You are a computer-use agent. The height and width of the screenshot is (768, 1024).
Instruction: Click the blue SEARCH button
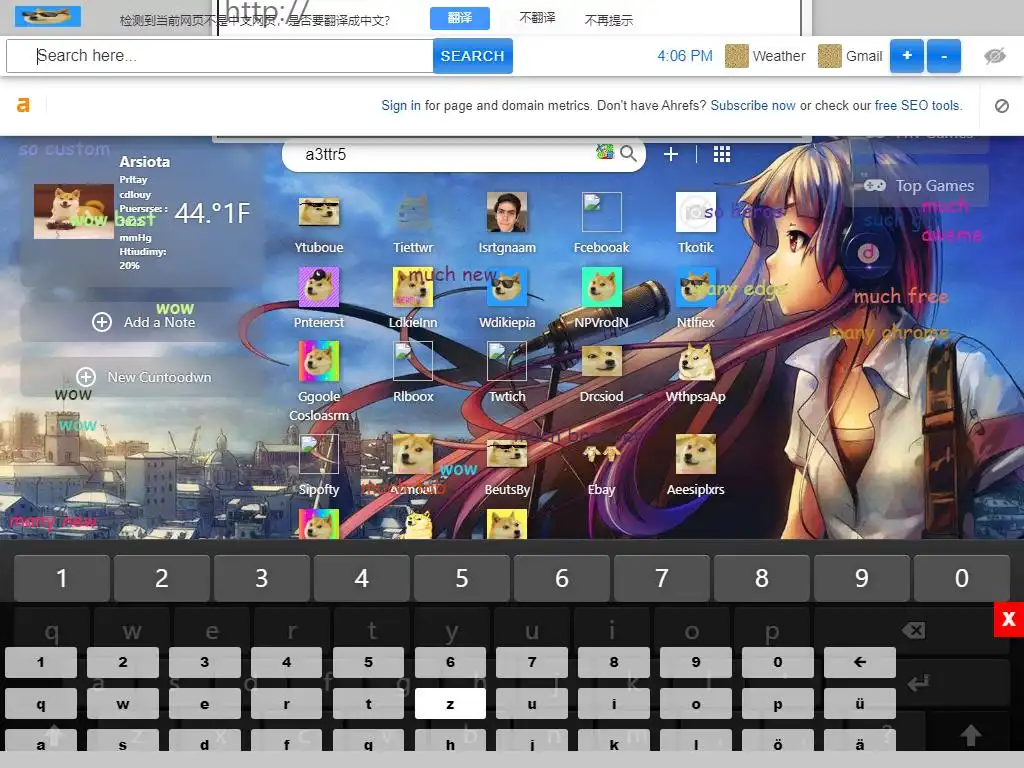pos(472,56)
